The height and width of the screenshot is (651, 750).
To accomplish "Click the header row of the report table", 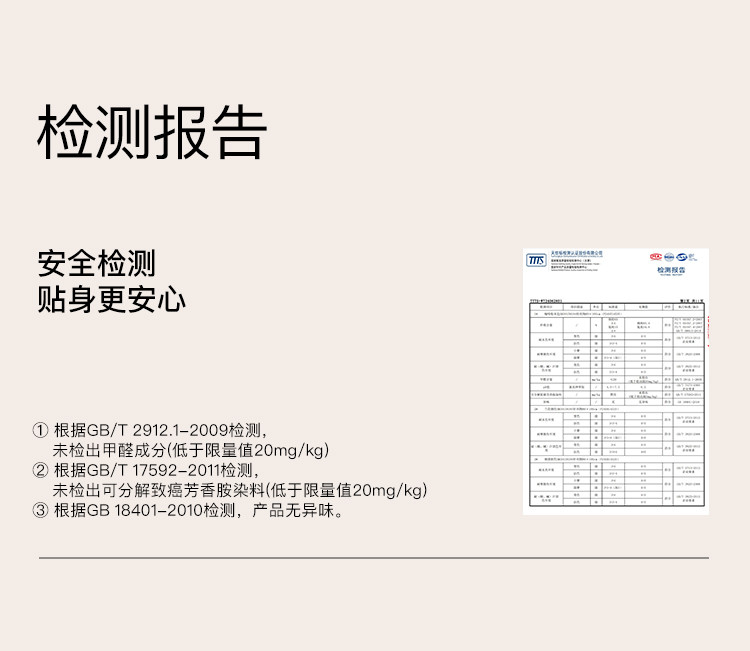I will pyautogui.click(x=615, y=305).
